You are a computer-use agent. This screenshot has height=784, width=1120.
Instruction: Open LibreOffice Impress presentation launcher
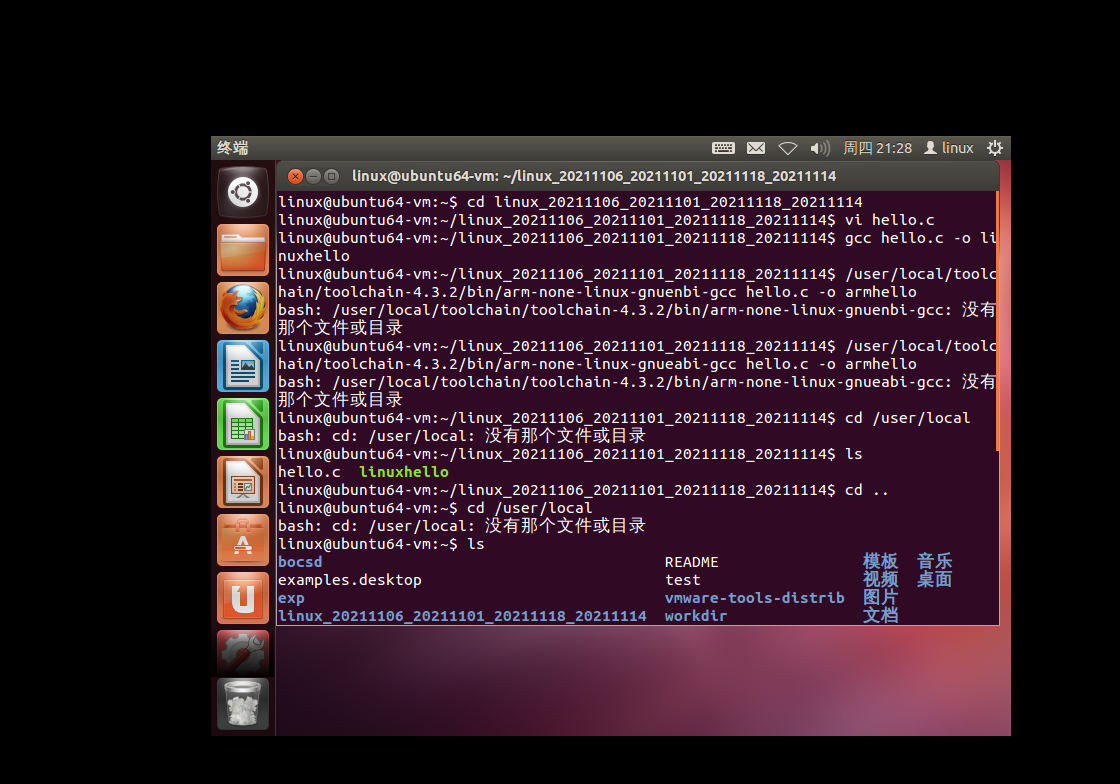243,482
